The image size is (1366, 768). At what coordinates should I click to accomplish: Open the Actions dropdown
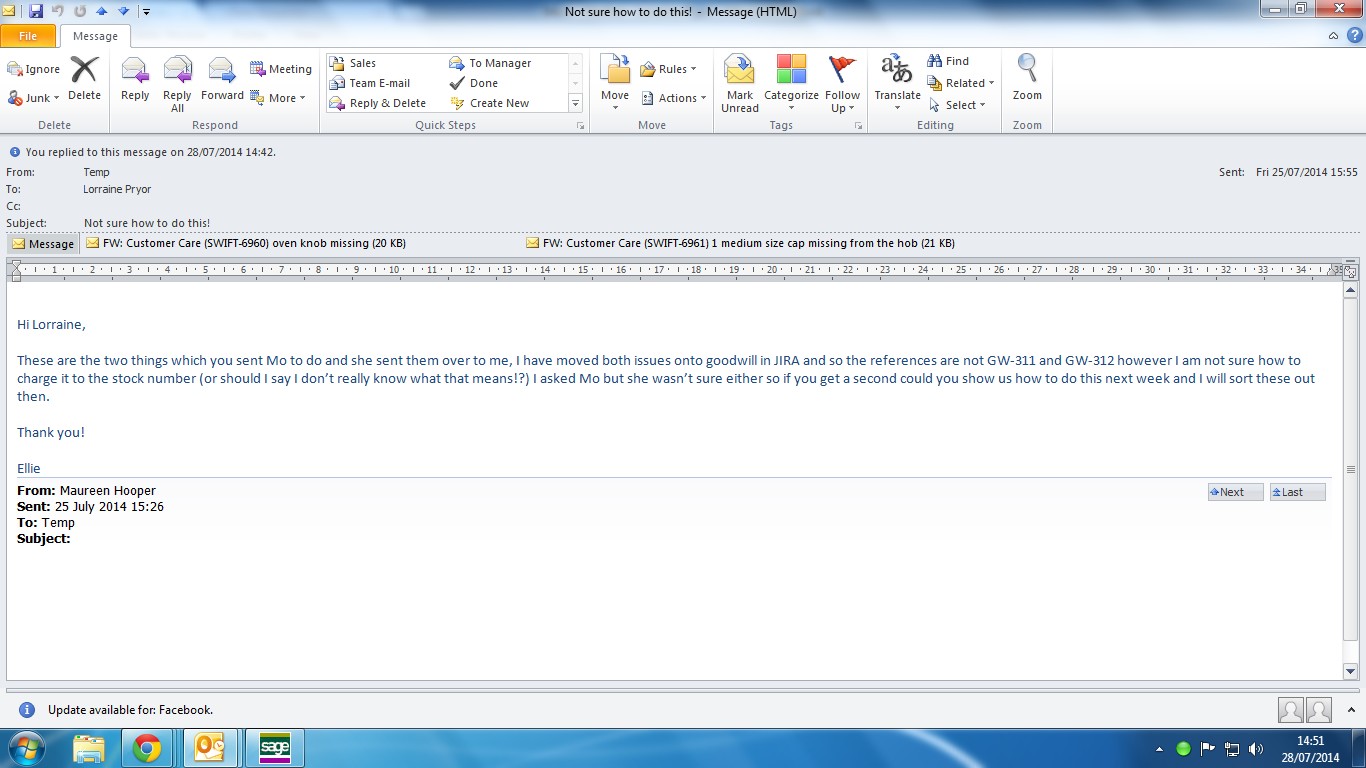pos(673,98)
